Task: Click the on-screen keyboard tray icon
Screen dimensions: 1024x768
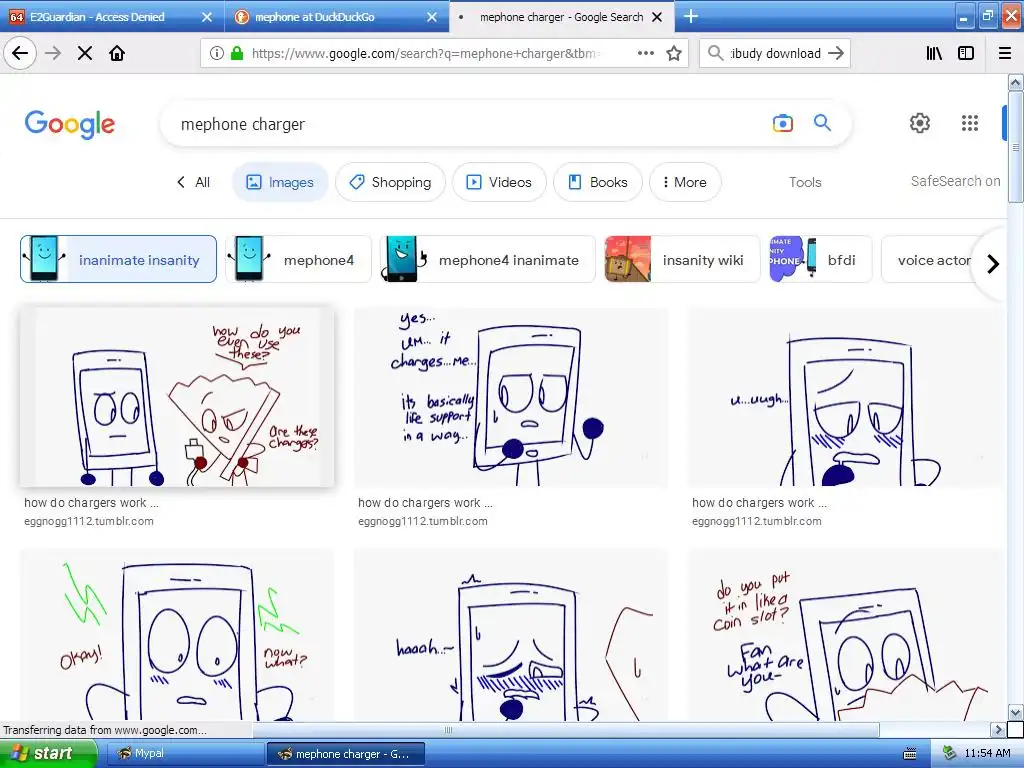Action: [909, 754]
